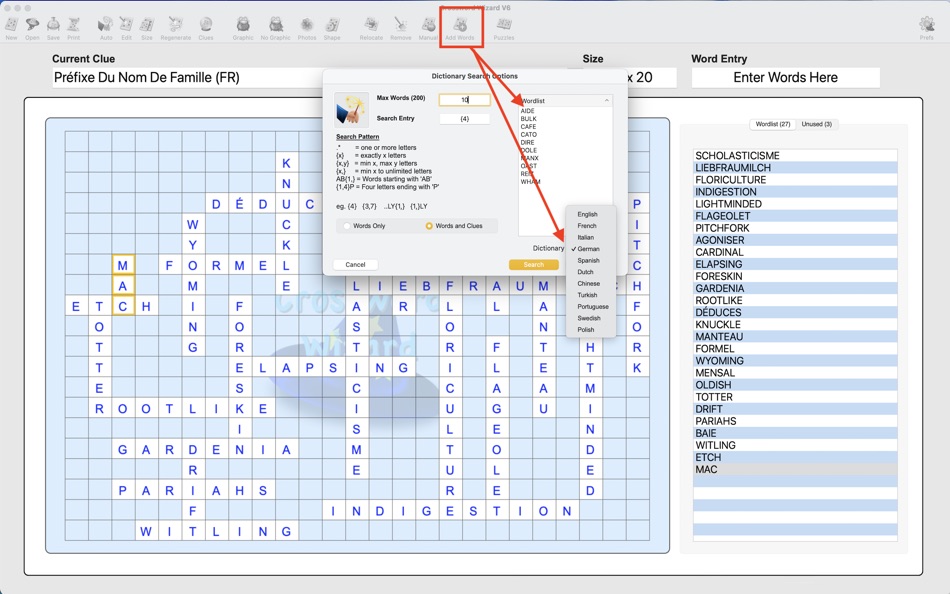Select the No Graphic option icon
The height and width of the screenshot is (594, 950).
[x=277, y=25]
